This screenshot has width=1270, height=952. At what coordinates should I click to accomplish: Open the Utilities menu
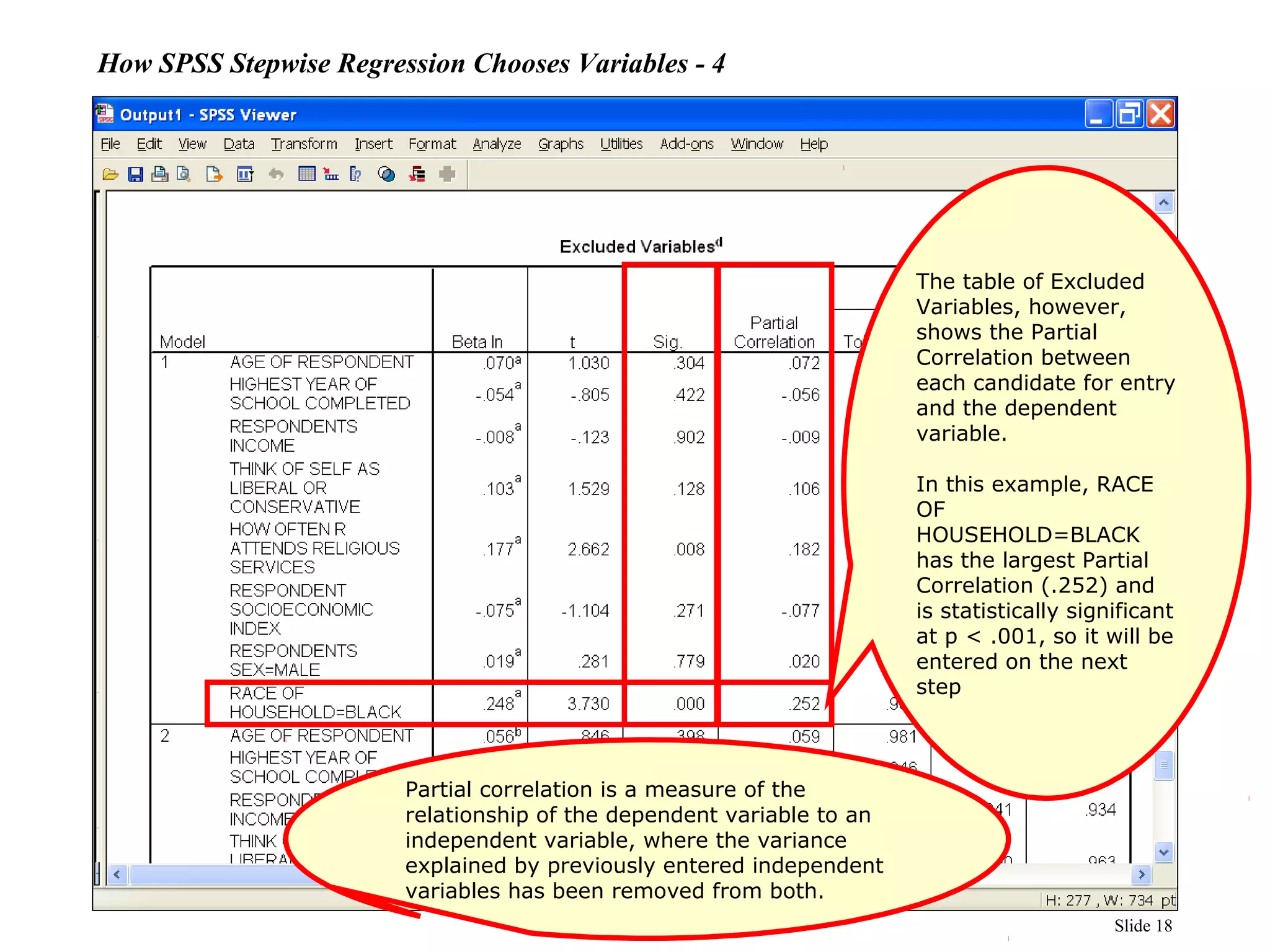[621, 144]
